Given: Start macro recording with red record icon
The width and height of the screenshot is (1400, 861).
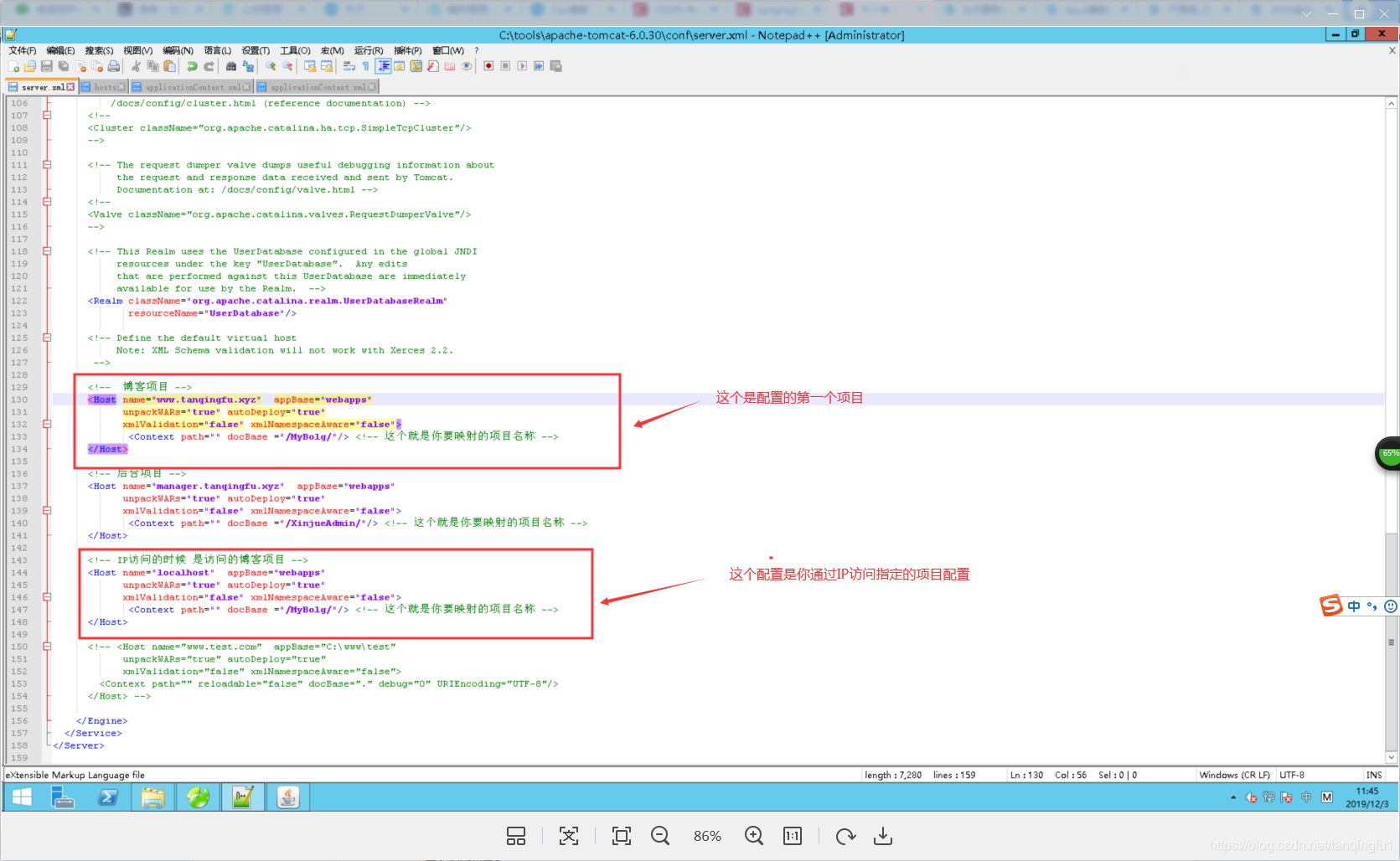Looking at the screenshot, I should (x=488, y=66).
